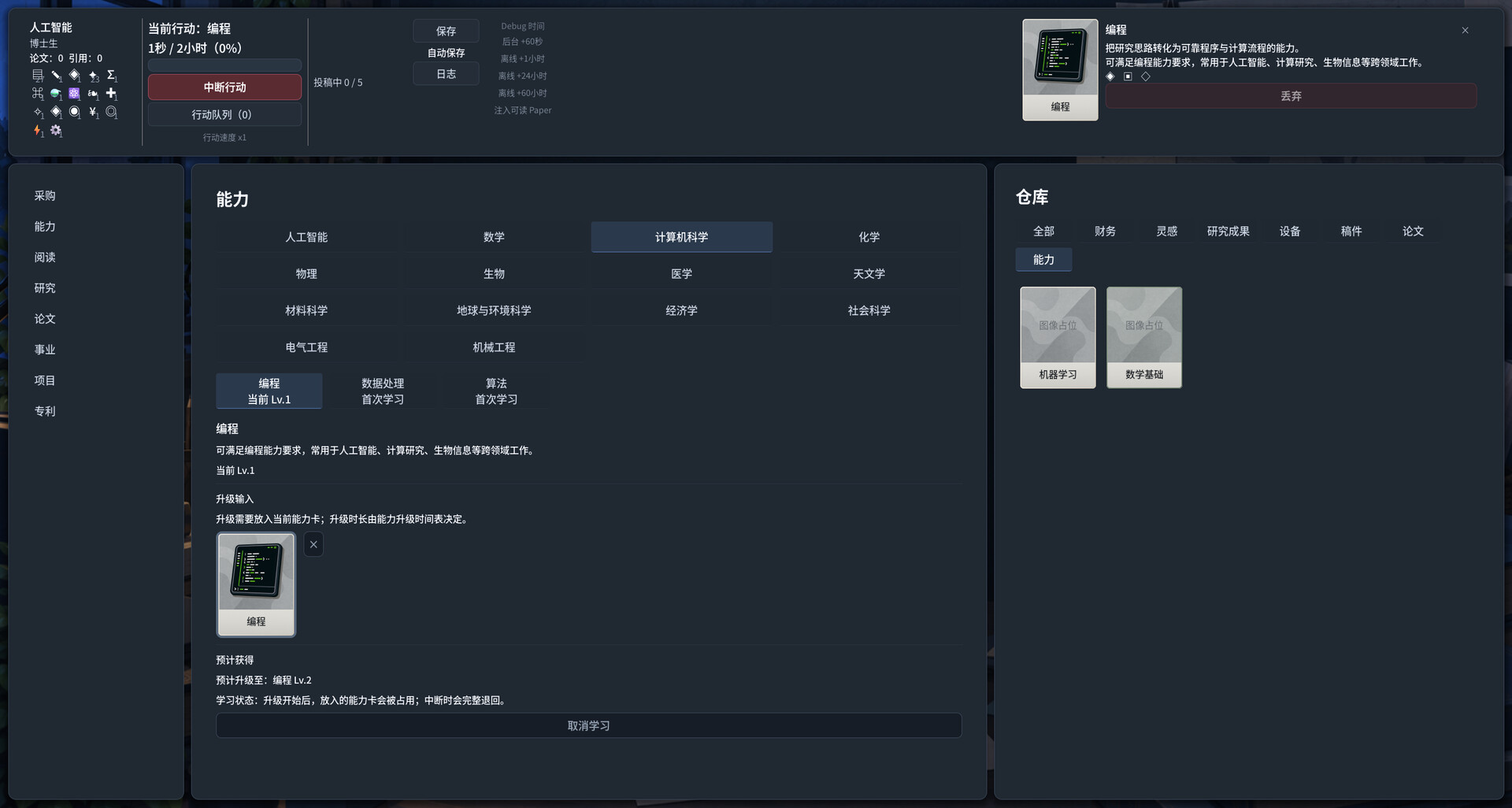Remove the 编程 card via the X button
Viewport: 1512px width, 808px height.
click(313, 544)
